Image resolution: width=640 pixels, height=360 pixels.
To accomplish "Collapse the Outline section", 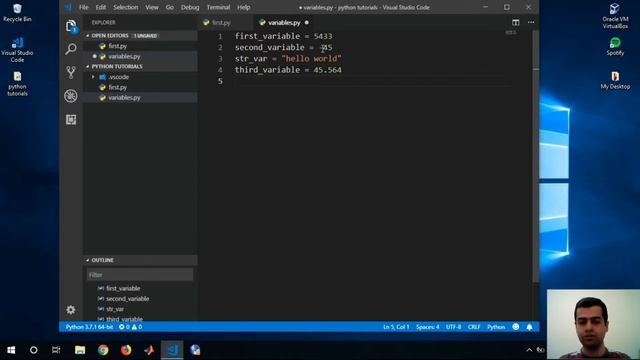I will click(x=140, y=260).
